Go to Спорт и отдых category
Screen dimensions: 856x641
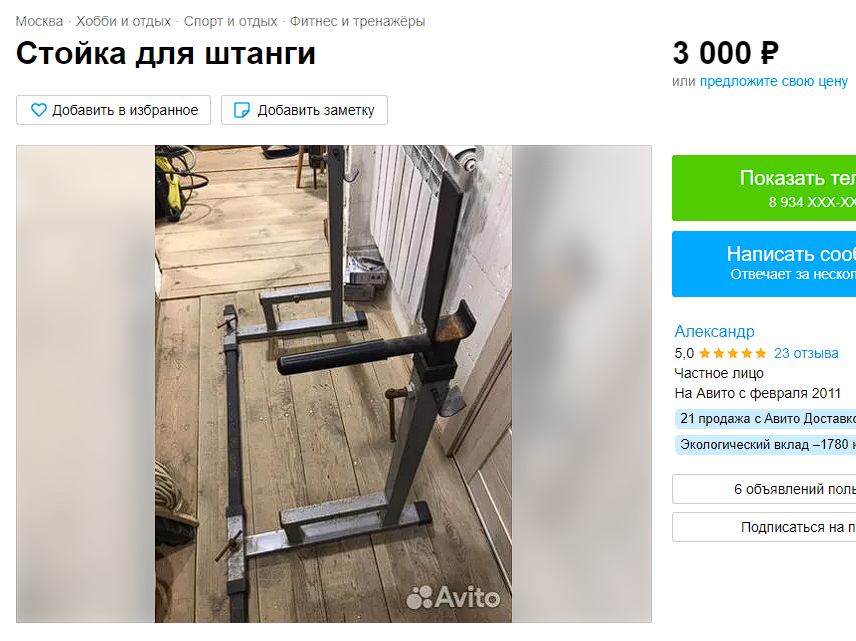230,21
